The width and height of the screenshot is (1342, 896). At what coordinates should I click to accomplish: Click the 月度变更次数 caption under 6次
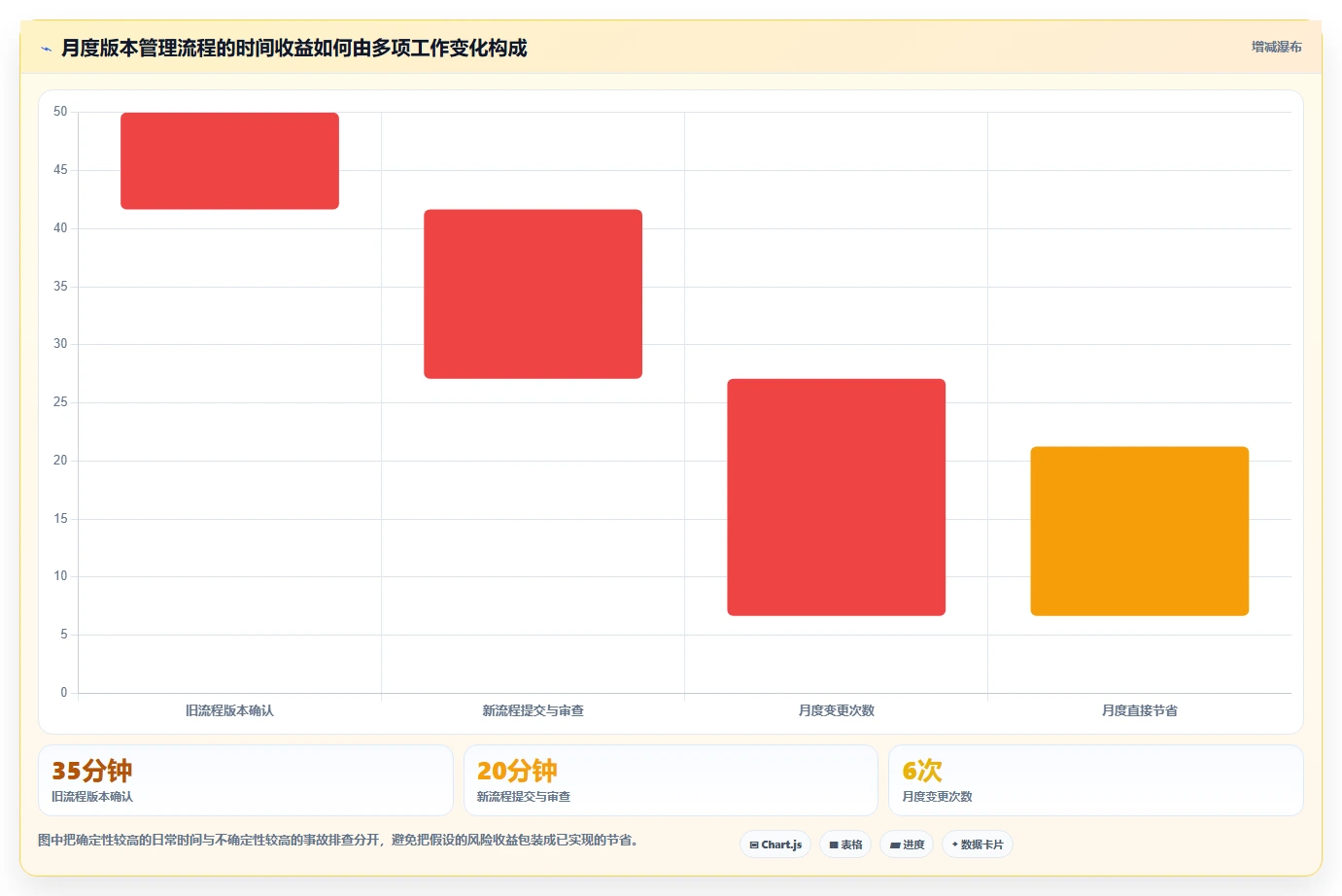(x=937, y=796)
